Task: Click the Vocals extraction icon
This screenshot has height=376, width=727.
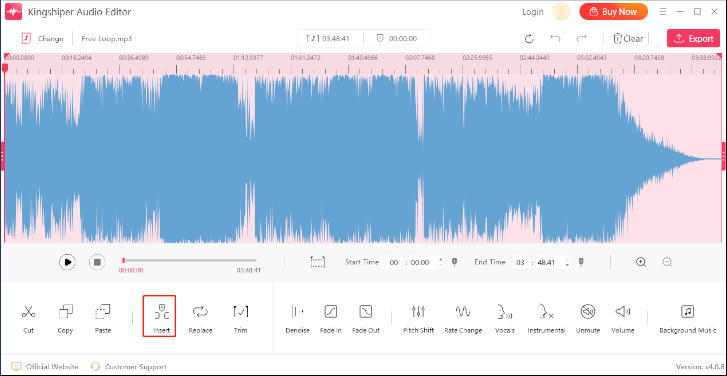Action: [x=504, y=312]
